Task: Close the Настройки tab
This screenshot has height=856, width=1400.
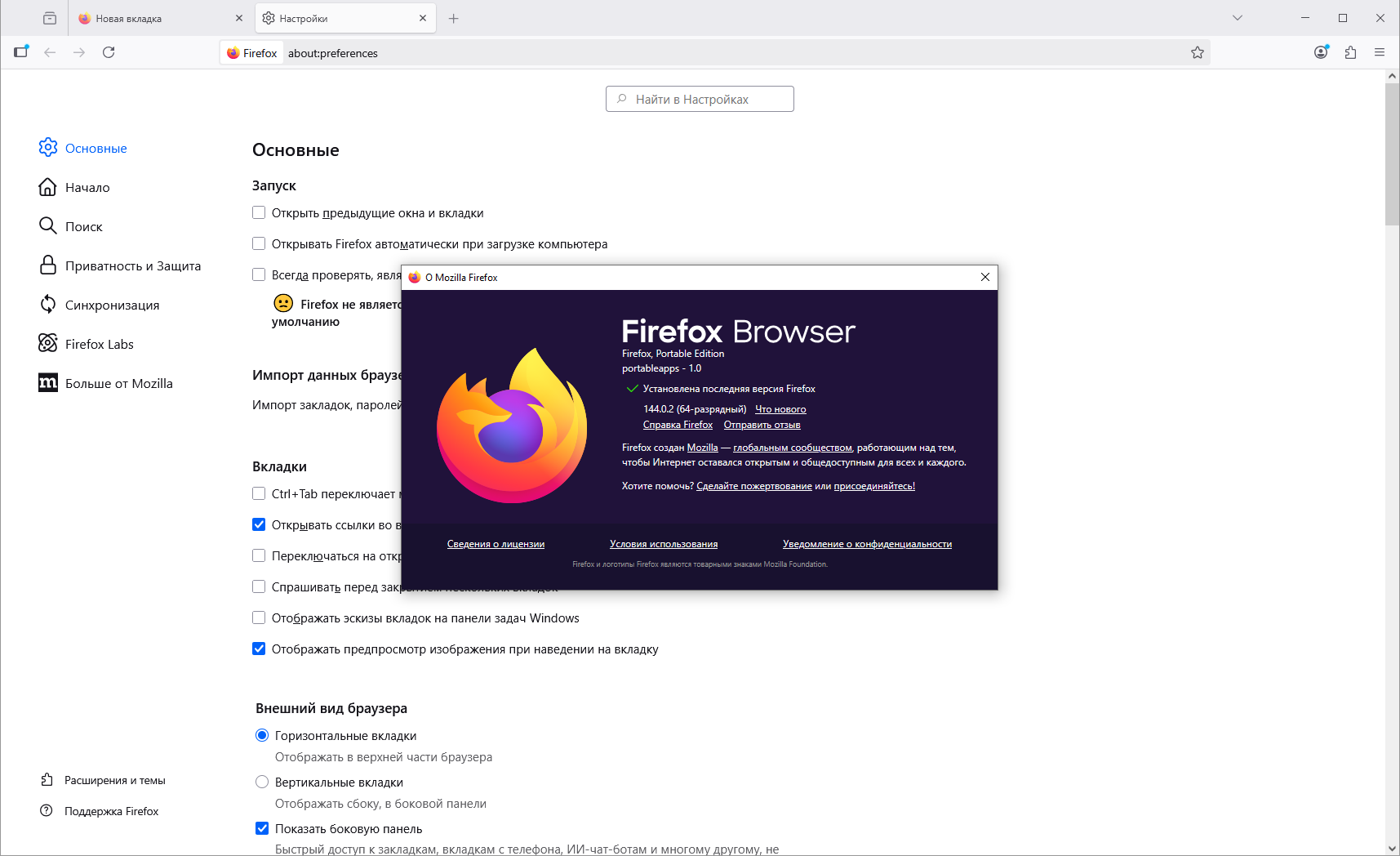Action: tap(423, 18)
